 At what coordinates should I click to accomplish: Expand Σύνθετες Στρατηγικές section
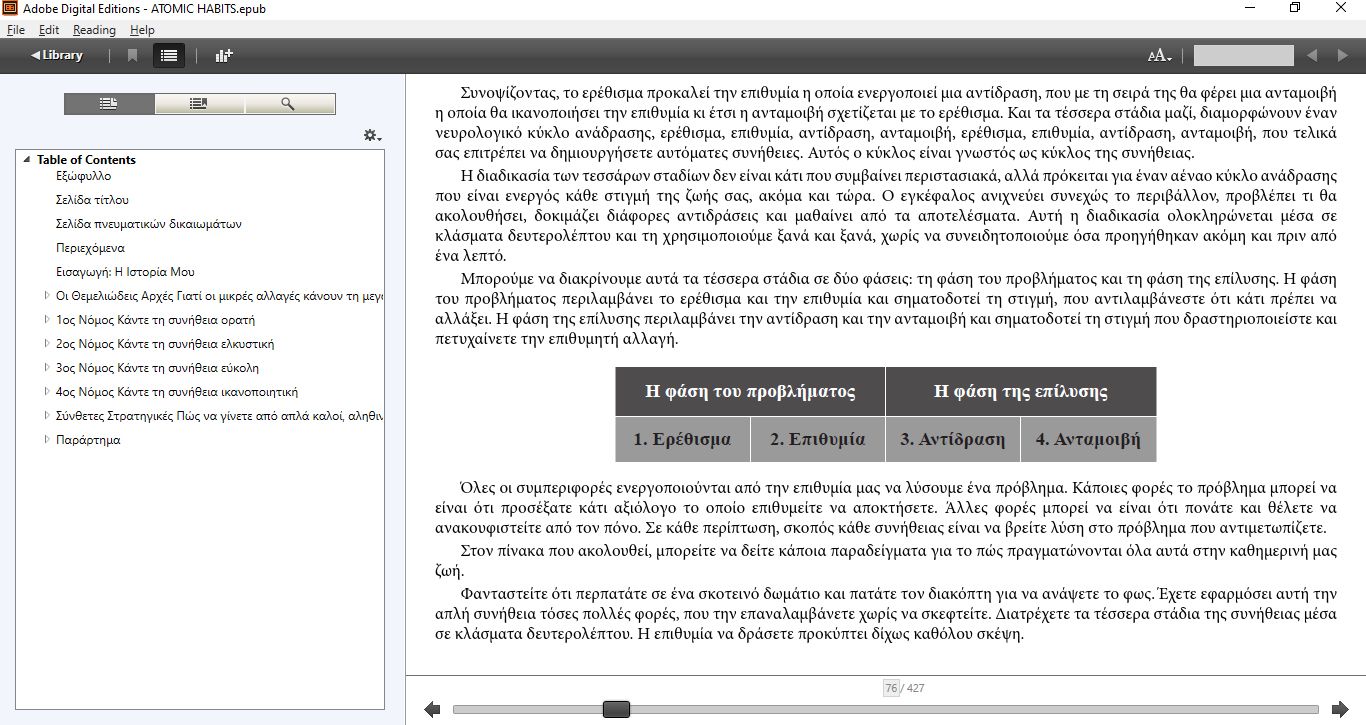[x=47, y=416]
